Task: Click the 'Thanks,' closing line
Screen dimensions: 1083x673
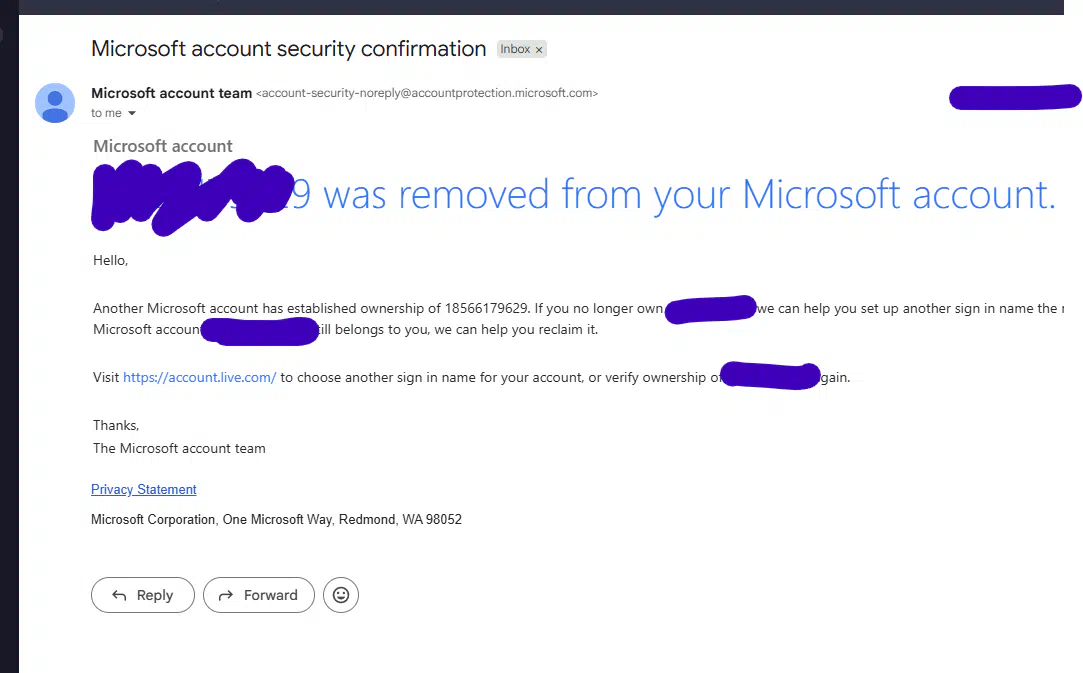Action: click(x=116, y=426)
